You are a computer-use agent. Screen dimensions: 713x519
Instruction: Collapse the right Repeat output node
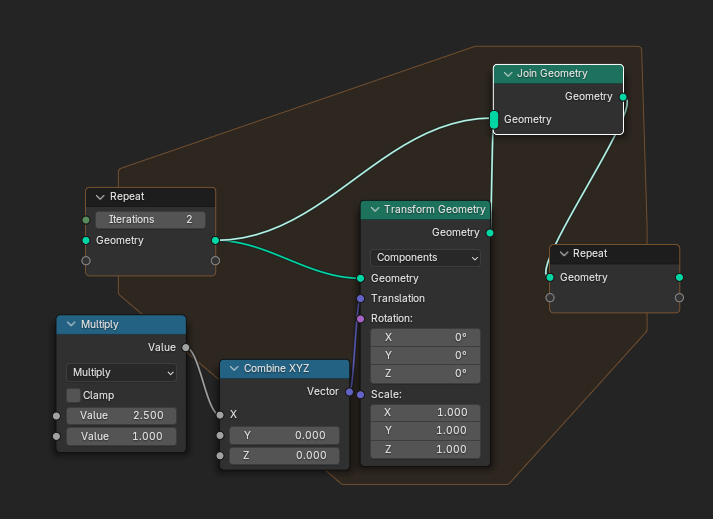(x=564, y=254)
